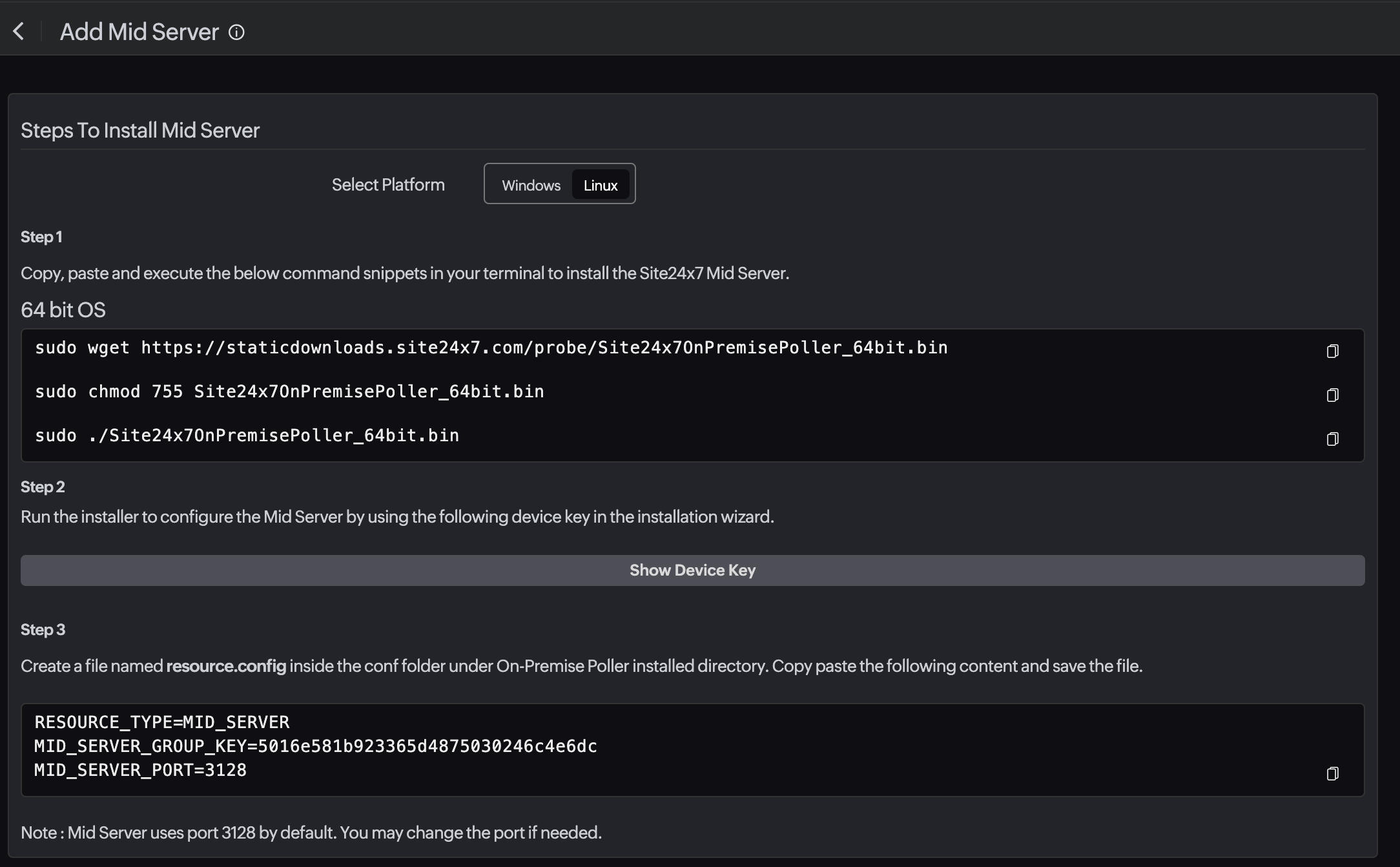Click the Steps To Install Mid Server heading
1400x867 pixels.
139,131
